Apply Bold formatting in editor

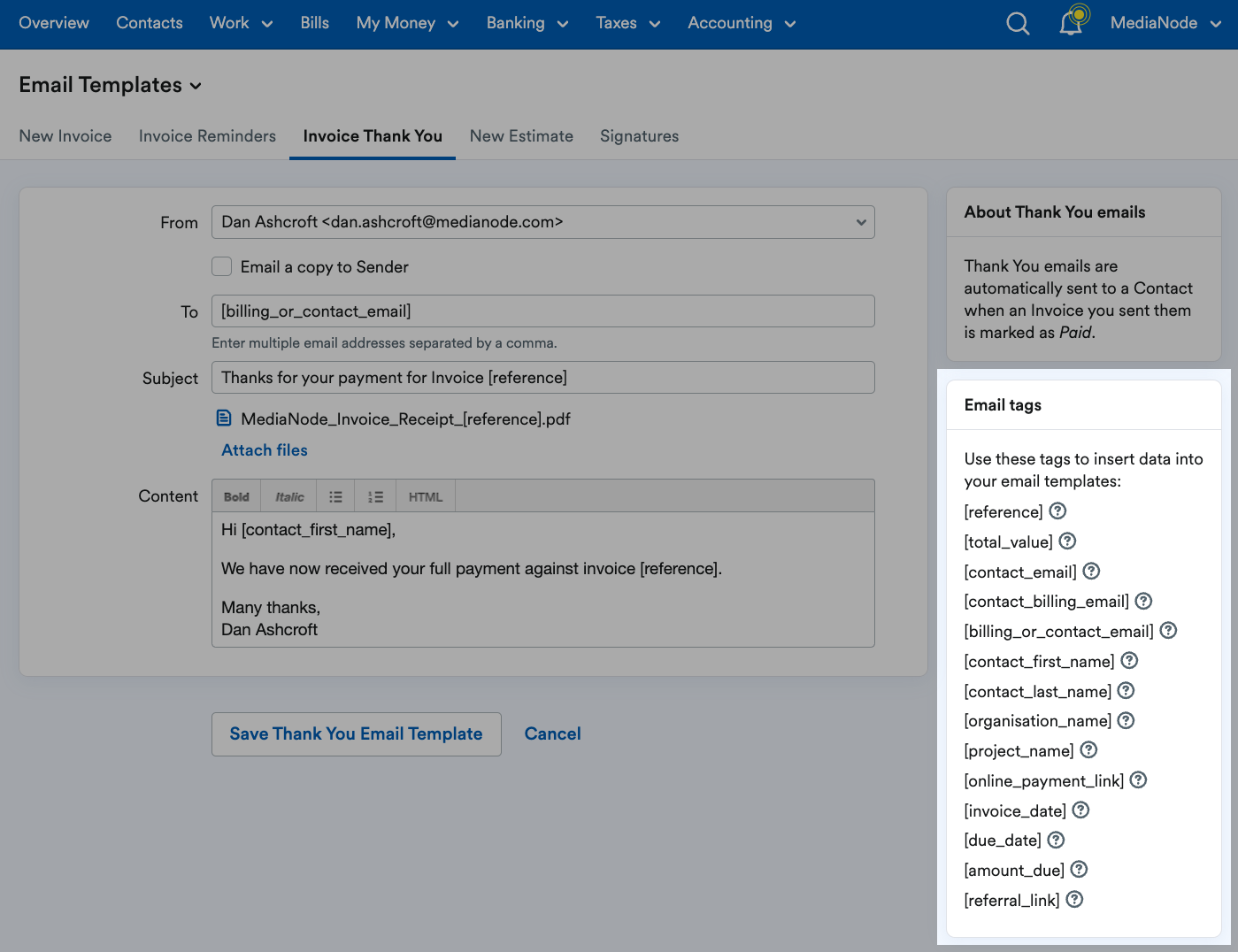click(x=236, y=496)
